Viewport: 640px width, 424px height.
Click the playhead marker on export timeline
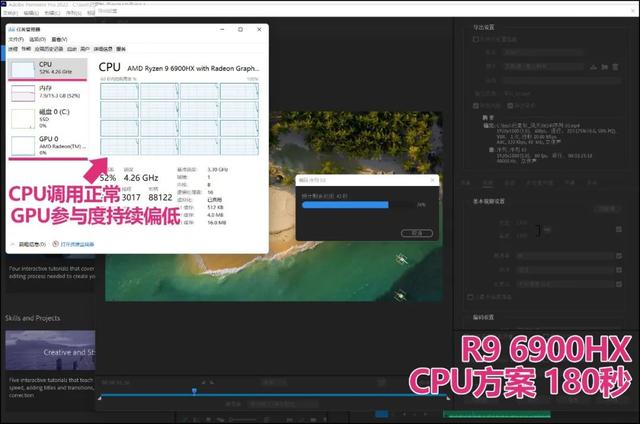[194, 392]
